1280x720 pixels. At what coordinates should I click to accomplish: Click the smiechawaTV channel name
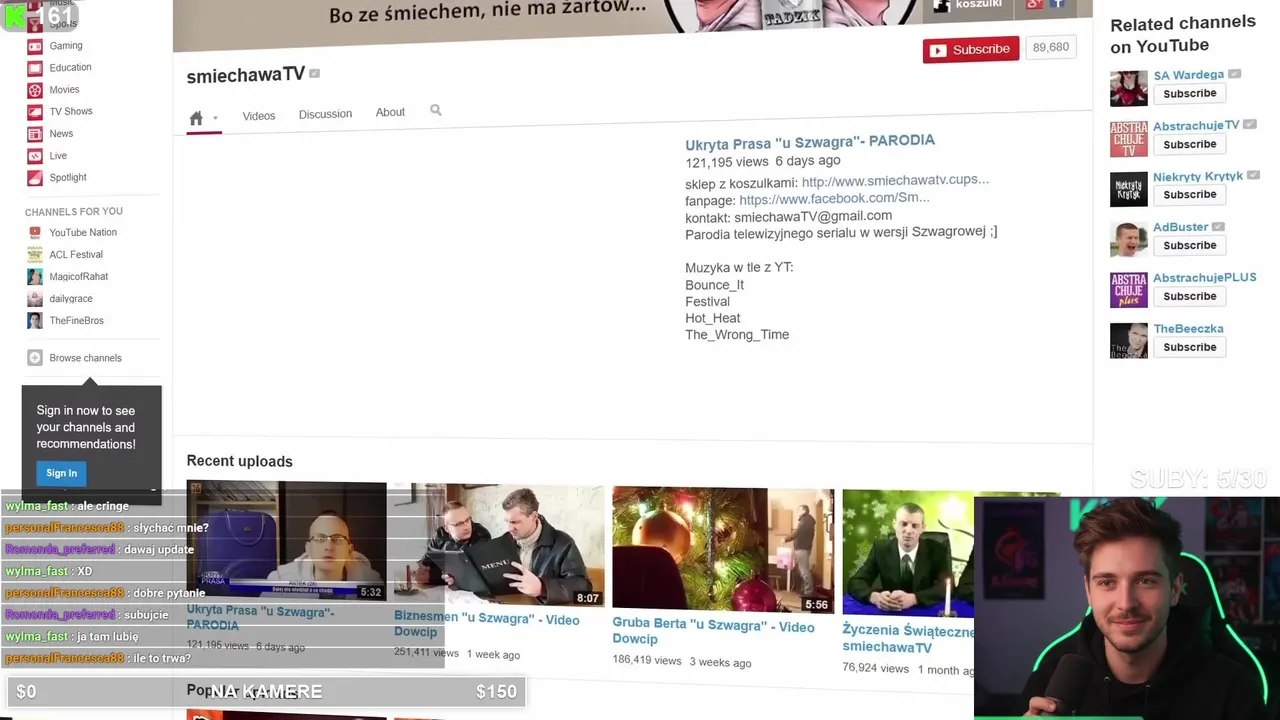pos(245,75)
